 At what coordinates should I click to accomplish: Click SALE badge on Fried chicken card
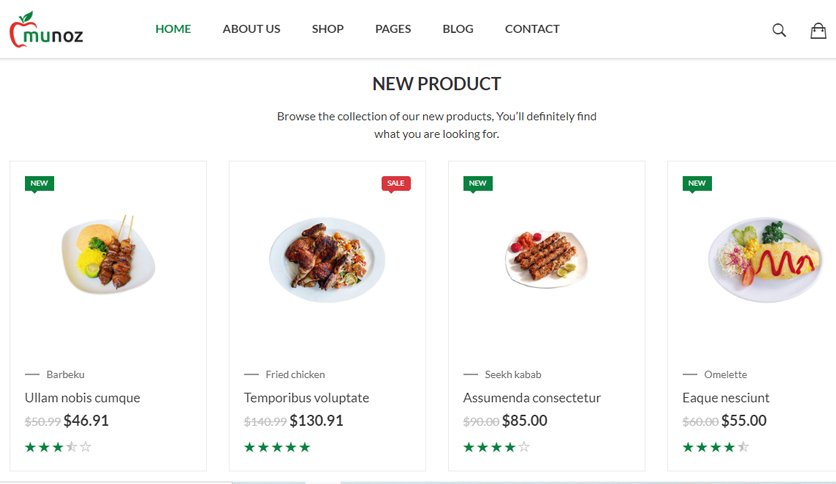pyautogui.click(x=396, y=183)
